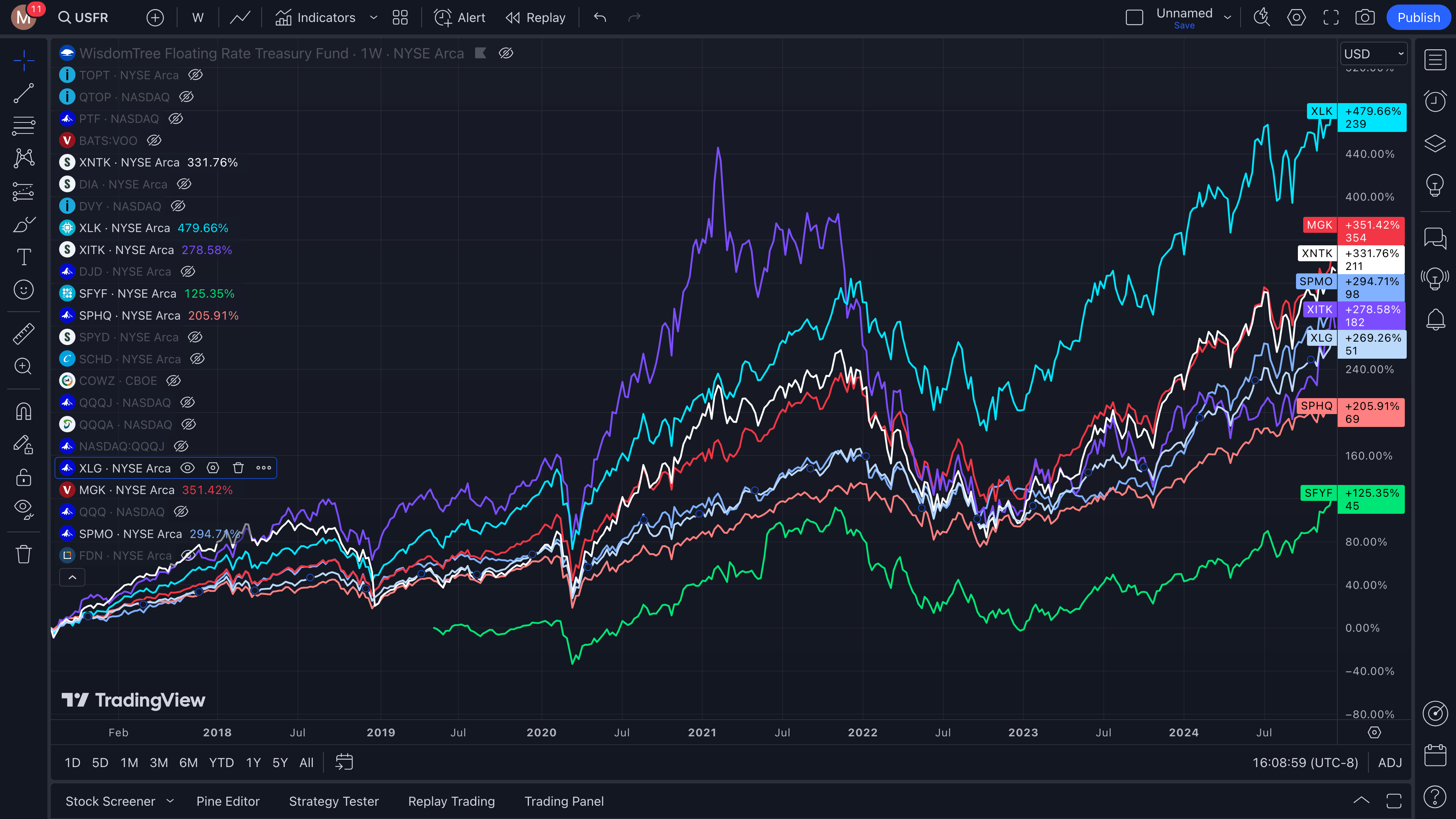
Task: Take a chart snapshot with camera
Action: coord(1365,17)
